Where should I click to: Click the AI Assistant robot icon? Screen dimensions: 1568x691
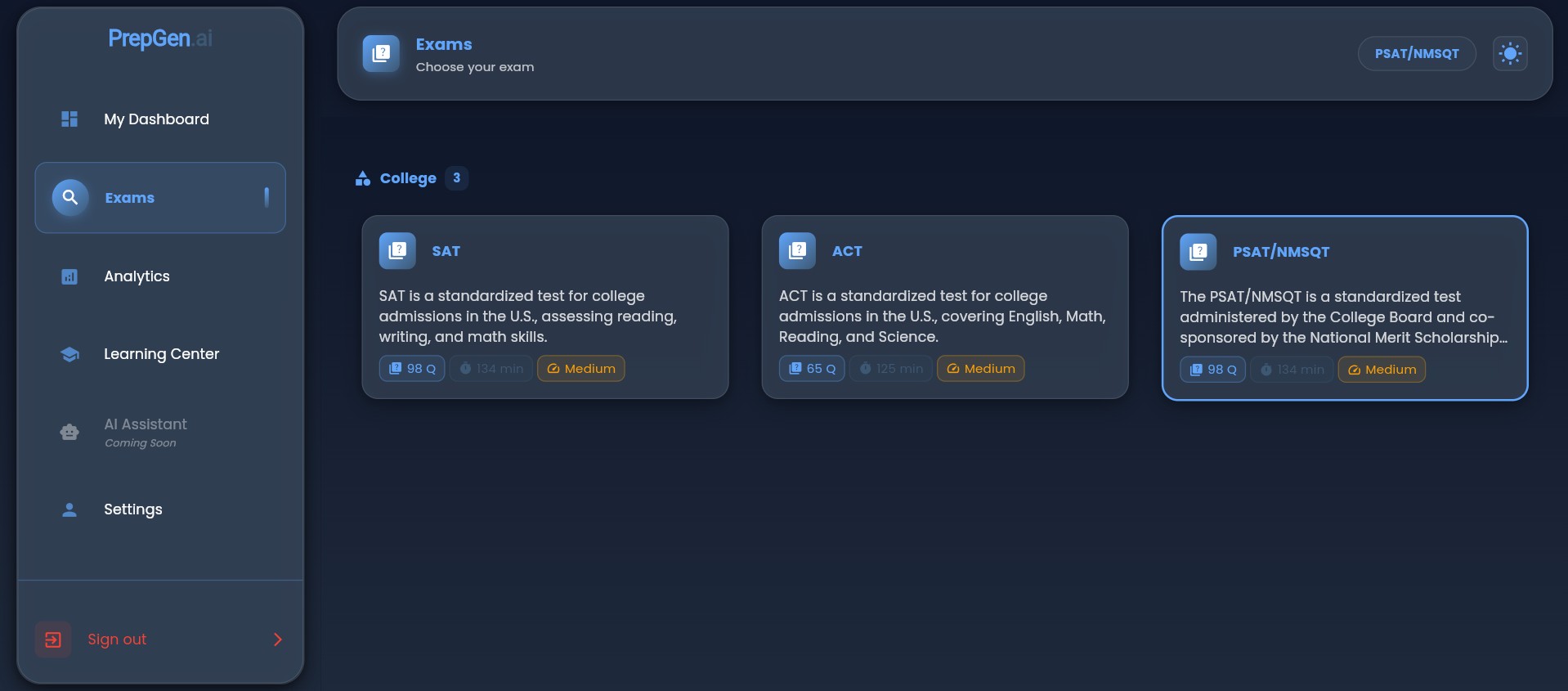(69, 432)
